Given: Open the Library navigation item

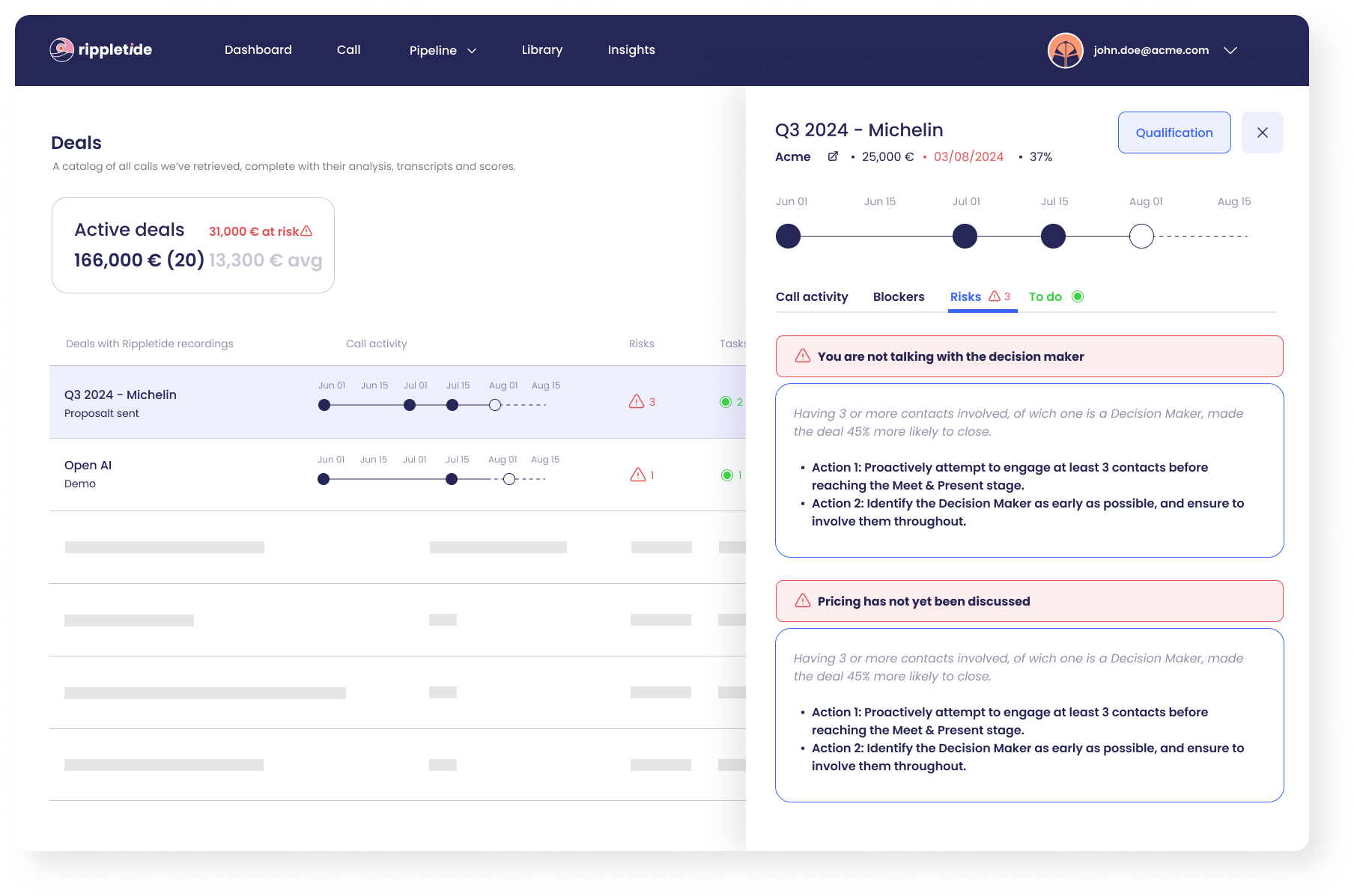Looking at the screenshot, I should [542, 49].
